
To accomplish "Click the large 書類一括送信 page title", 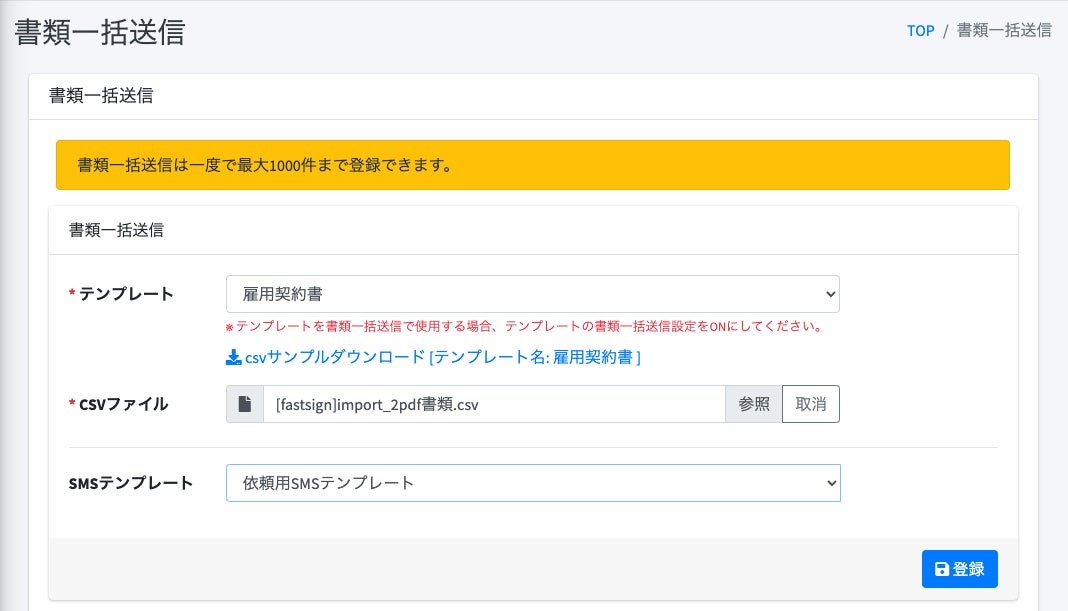I will click(x=100, y=32).
